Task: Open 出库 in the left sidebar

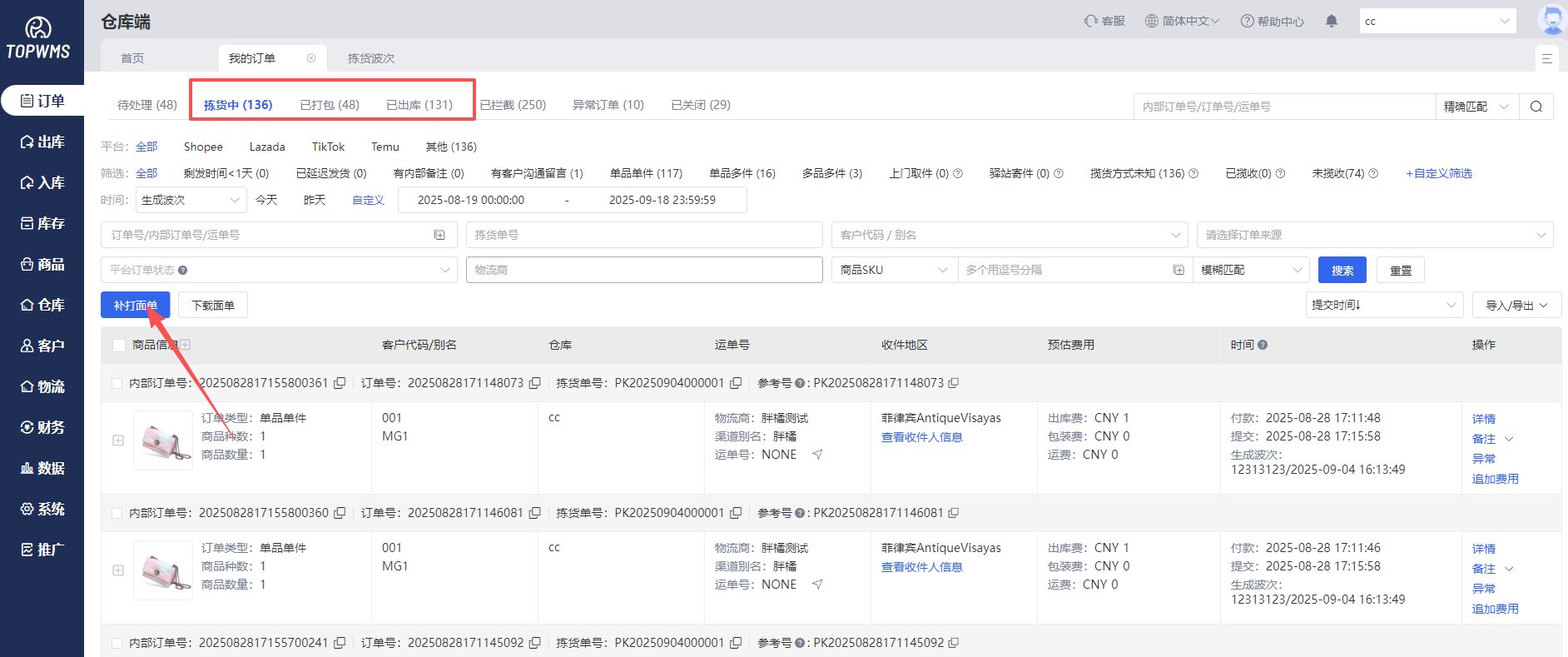Action: point(42,142)
